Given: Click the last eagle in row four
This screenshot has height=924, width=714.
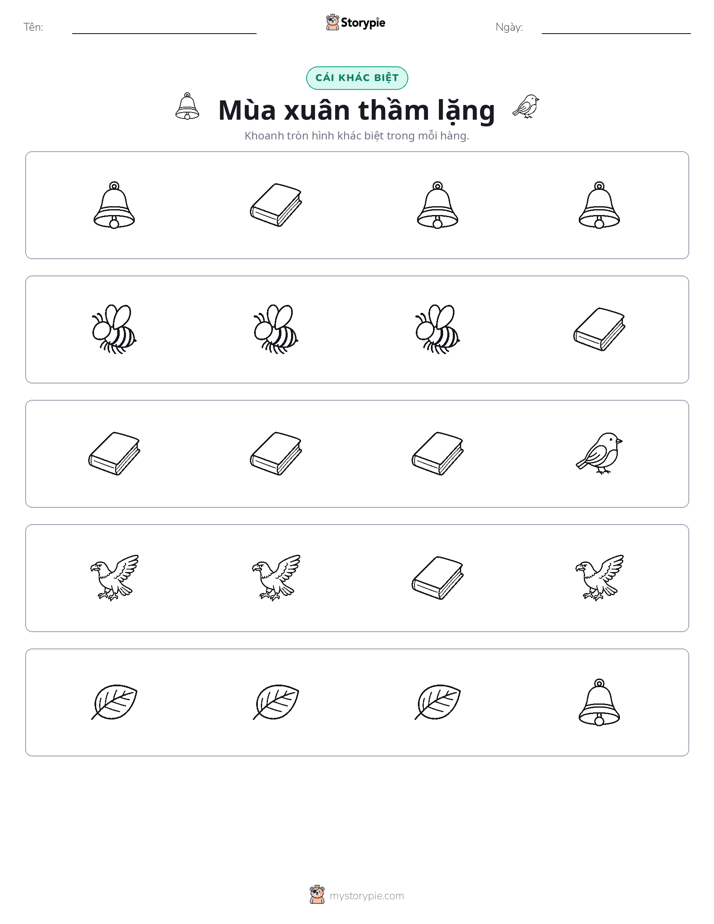Looking at the screenshot, I should [x=599, y=578].
